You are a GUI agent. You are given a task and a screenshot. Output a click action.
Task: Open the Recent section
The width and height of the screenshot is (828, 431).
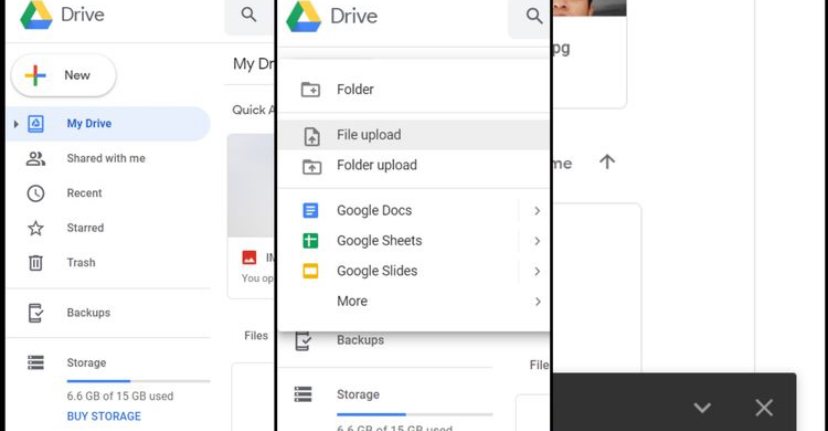tap(84, 193)
